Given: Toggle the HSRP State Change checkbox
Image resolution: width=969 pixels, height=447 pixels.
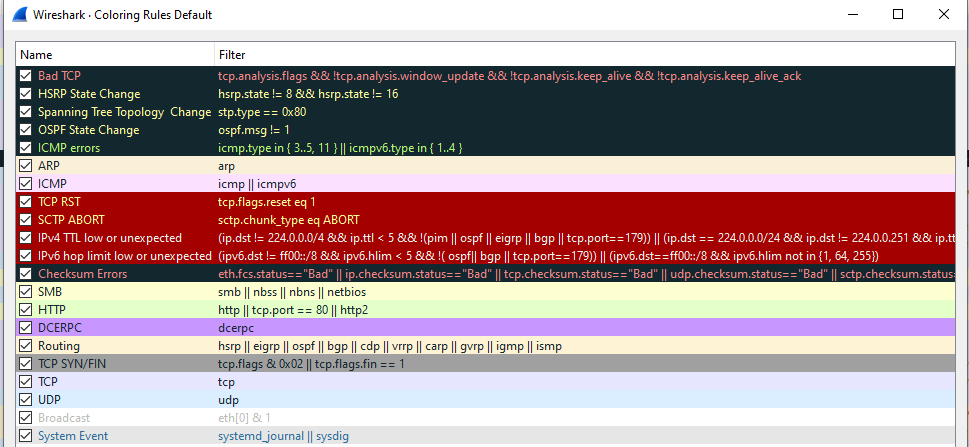Looking at the screenshot, I should [x=26, y=94].
